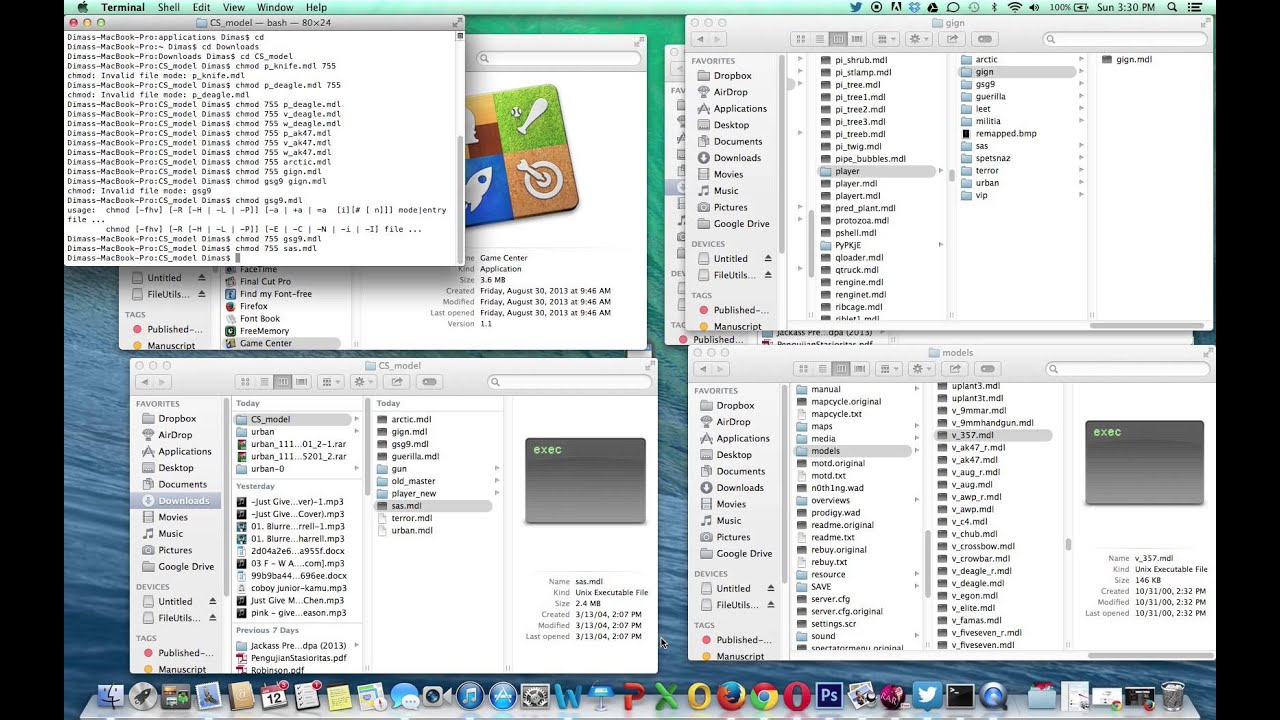
Task: Switch CS_model window to list view
Action: point(265,382)
